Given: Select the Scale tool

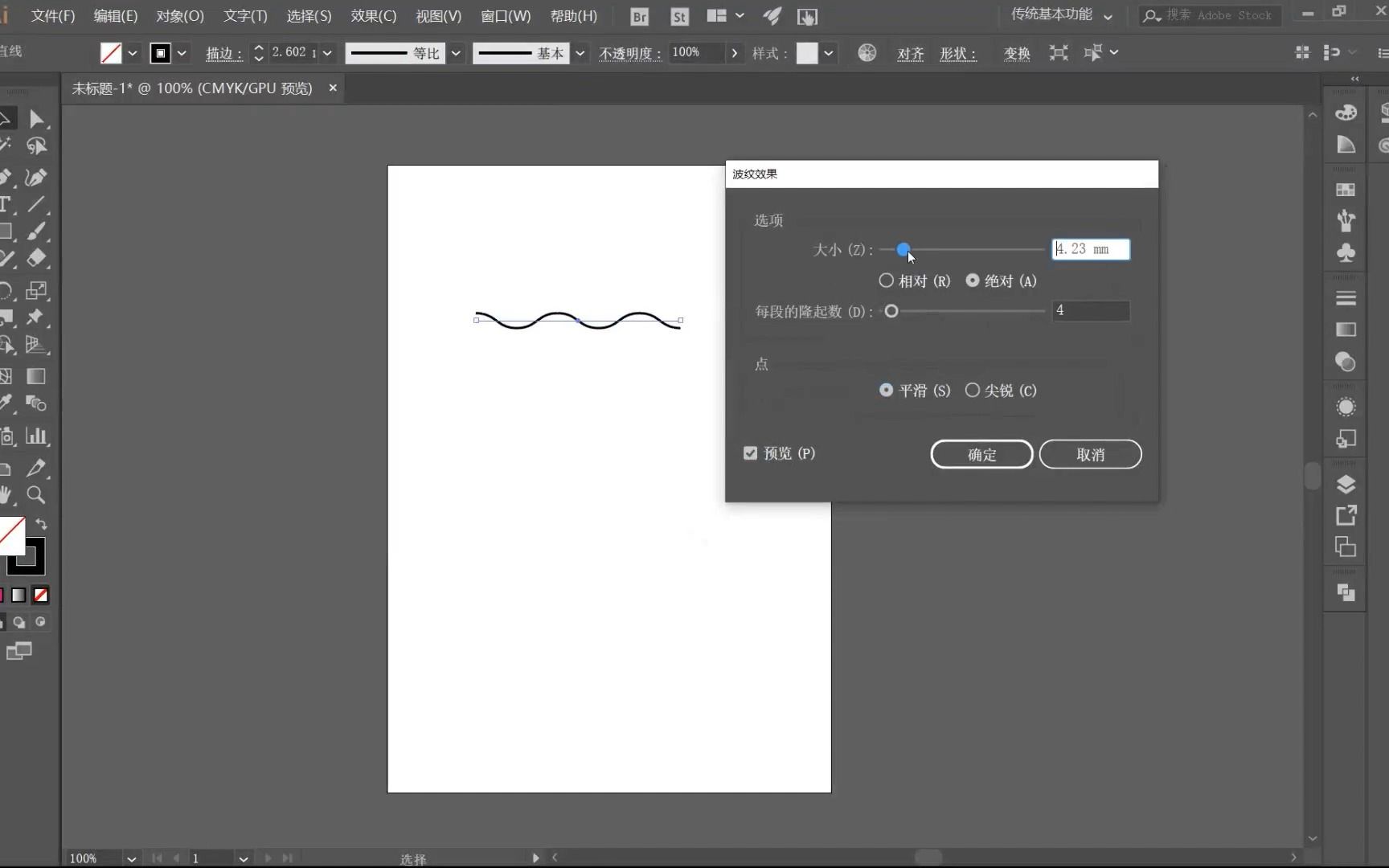Looking at the screenshot, I should pyautogui.click(x=36, y=290).
